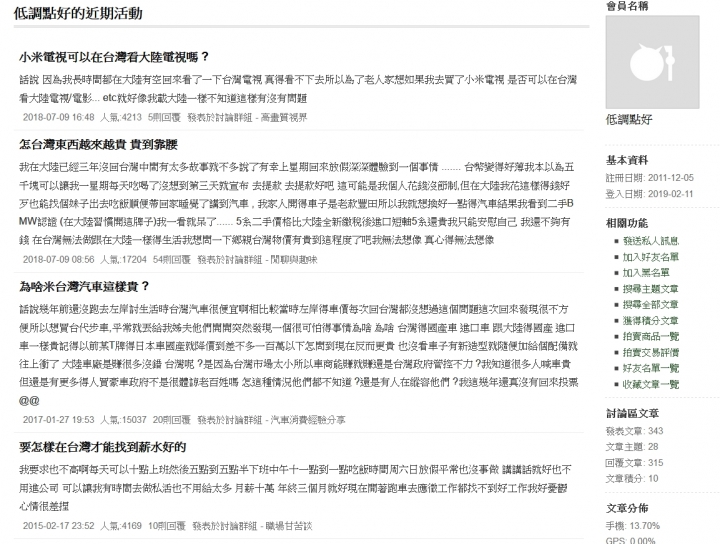Open 拍賣商品一覽 link
Screen dimensions: 720x544
(x=651, y=336)
